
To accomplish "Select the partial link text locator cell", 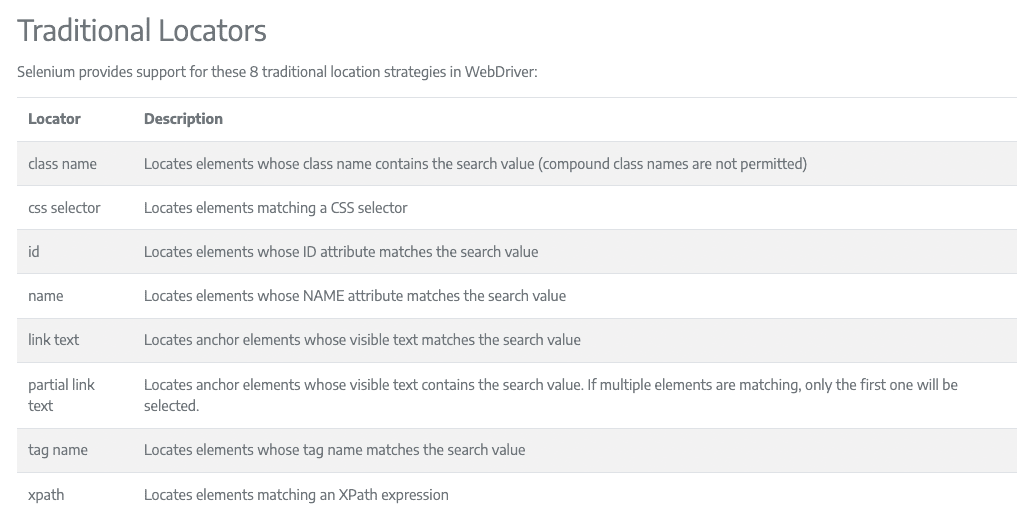I will tap(61, 395).
